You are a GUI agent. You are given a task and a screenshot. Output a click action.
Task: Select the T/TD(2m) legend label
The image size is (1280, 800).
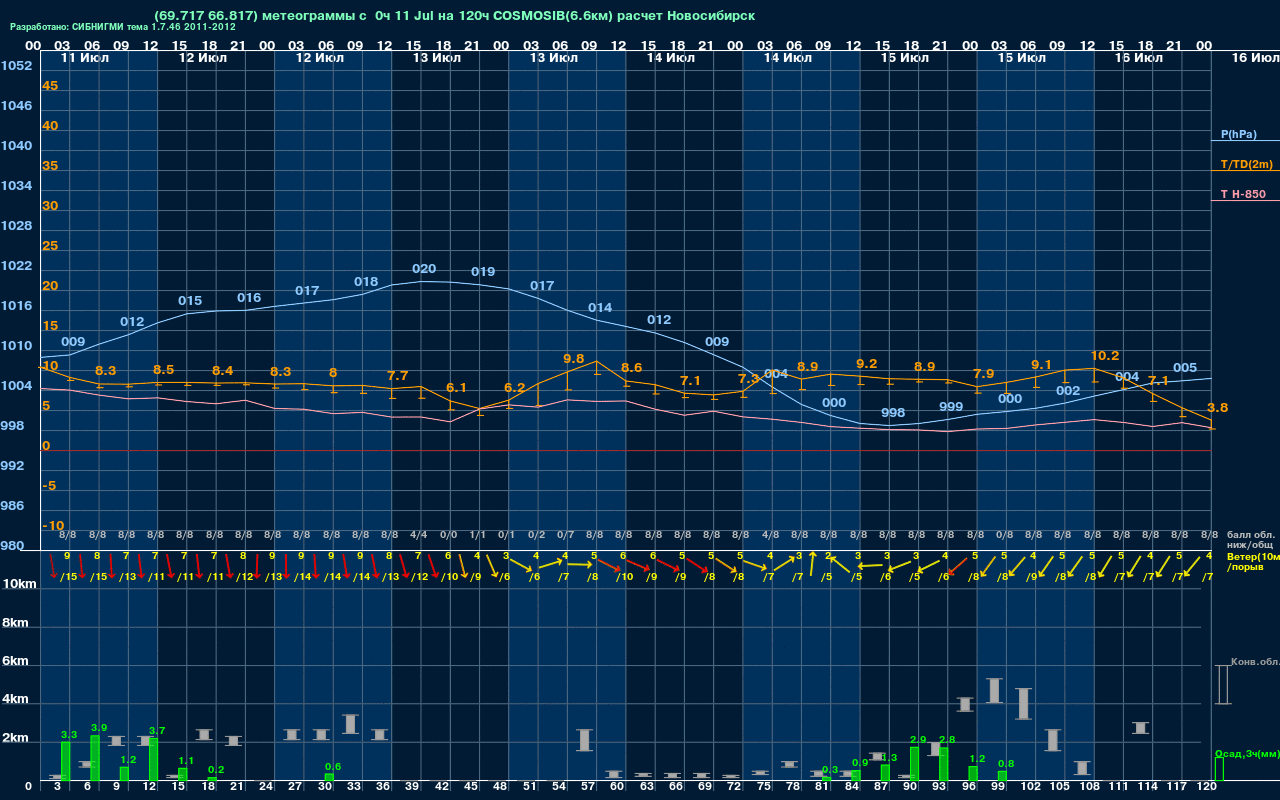tap(1246, 164)
